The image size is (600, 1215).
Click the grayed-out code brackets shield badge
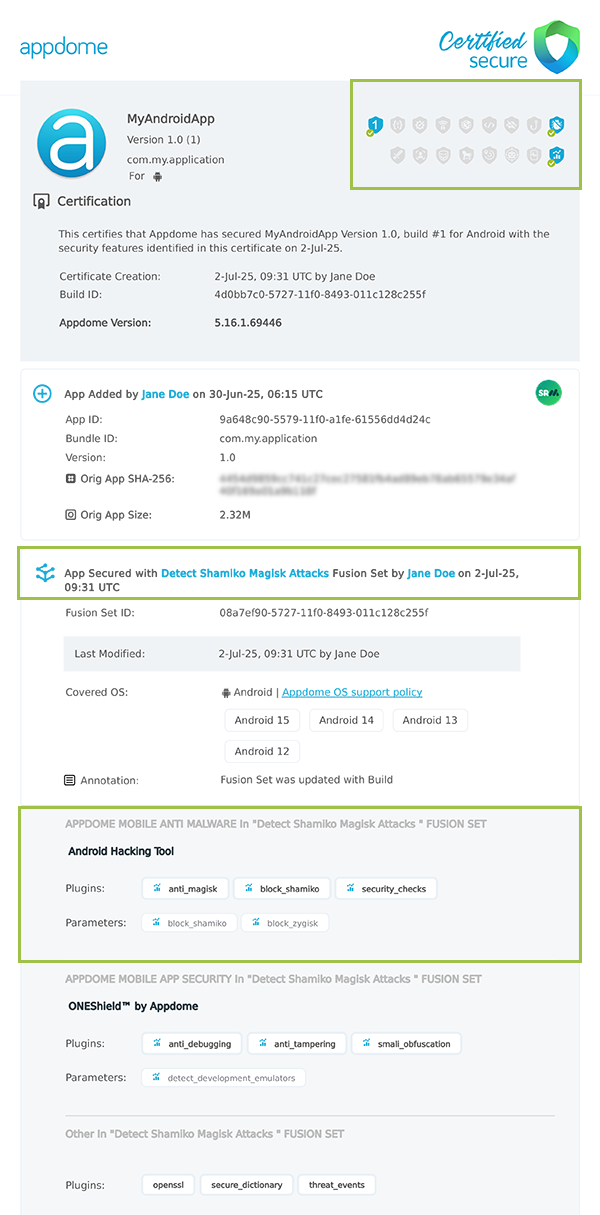(x=489, y=126)
